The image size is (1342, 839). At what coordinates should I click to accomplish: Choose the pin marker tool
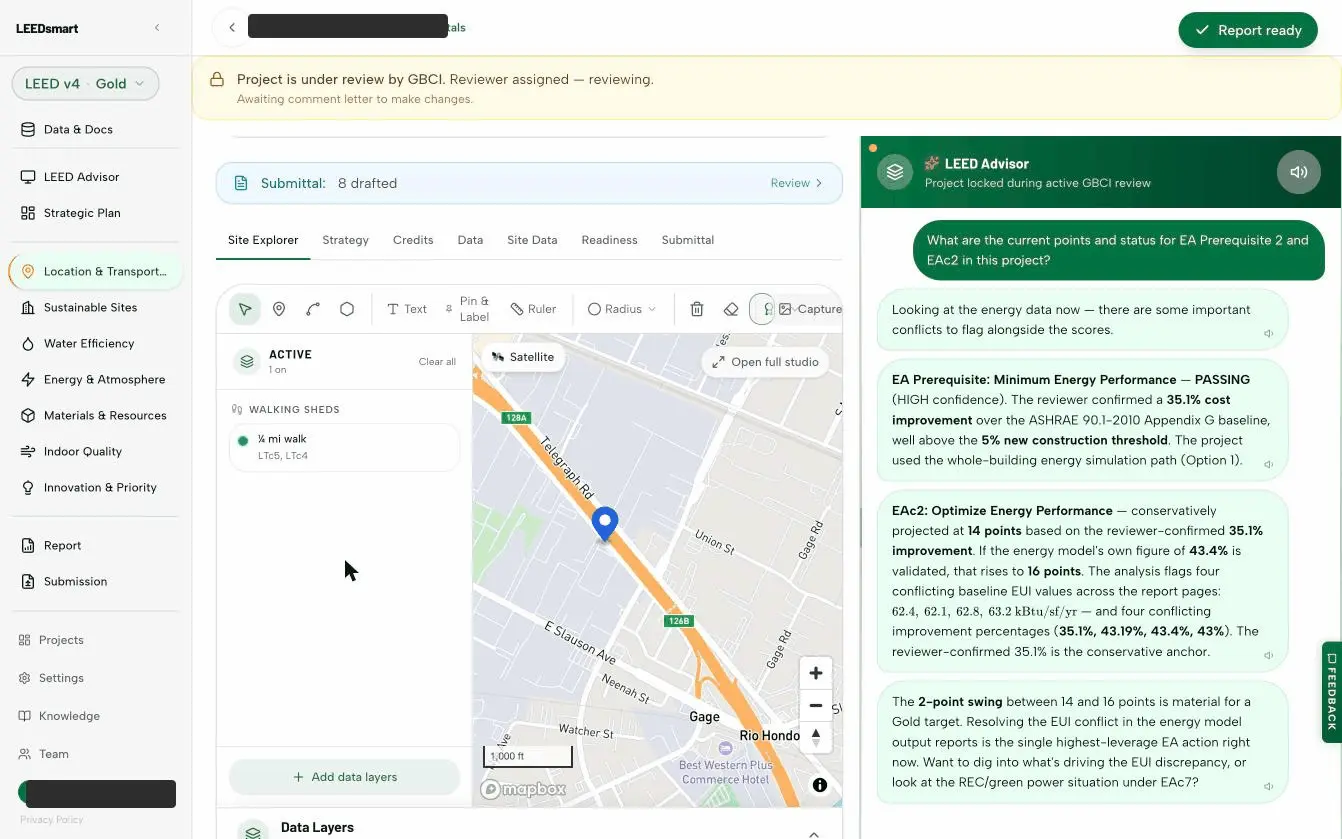pos(279,309)
